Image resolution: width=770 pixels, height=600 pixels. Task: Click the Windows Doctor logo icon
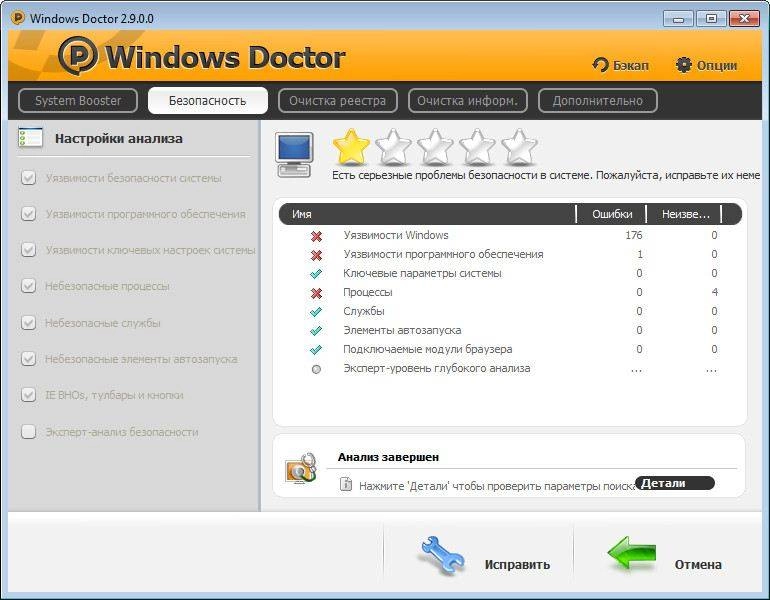pos(78,55)
